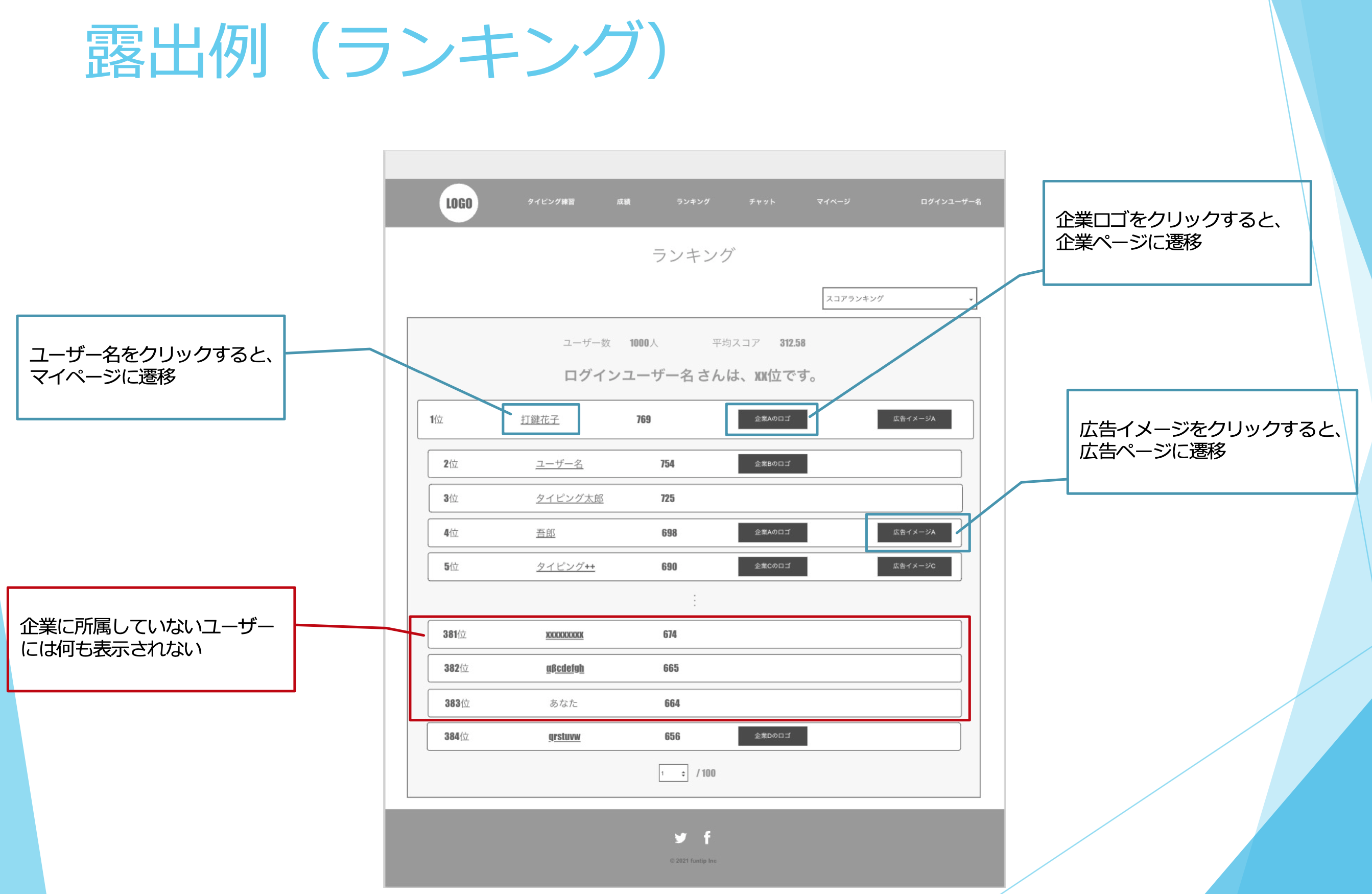1372x894 pixels.
Task: Click the round LOGO icon
Action: pos(458,203)
